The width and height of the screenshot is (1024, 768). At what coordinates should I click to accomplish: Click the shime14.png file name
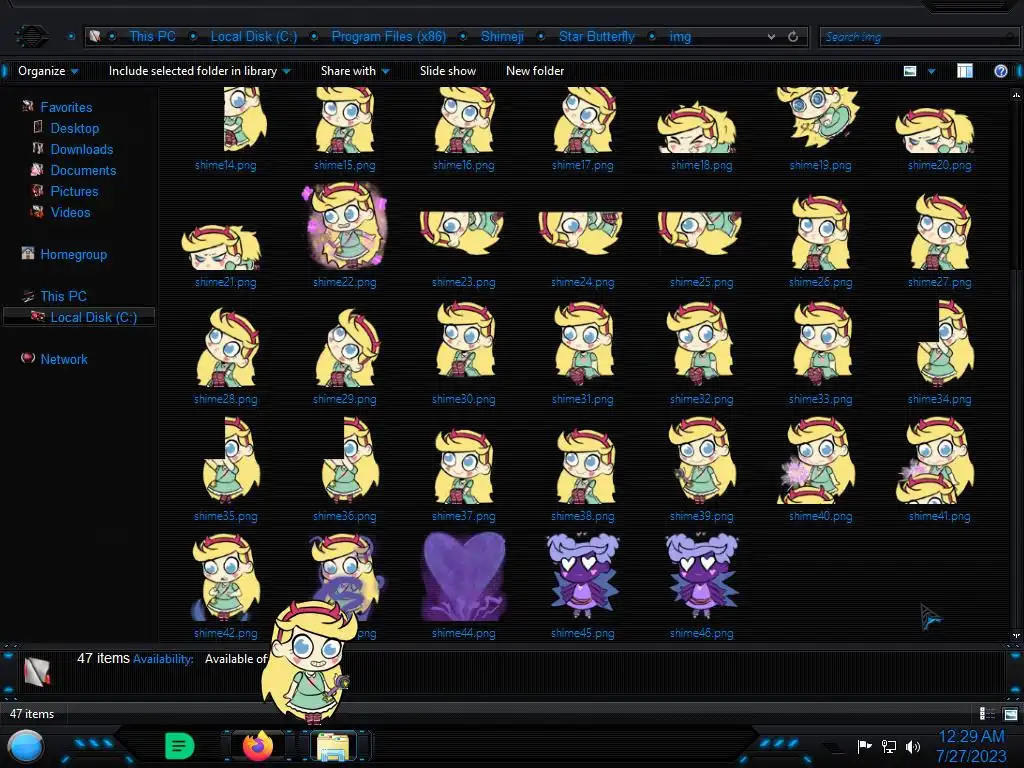[225, 165]
